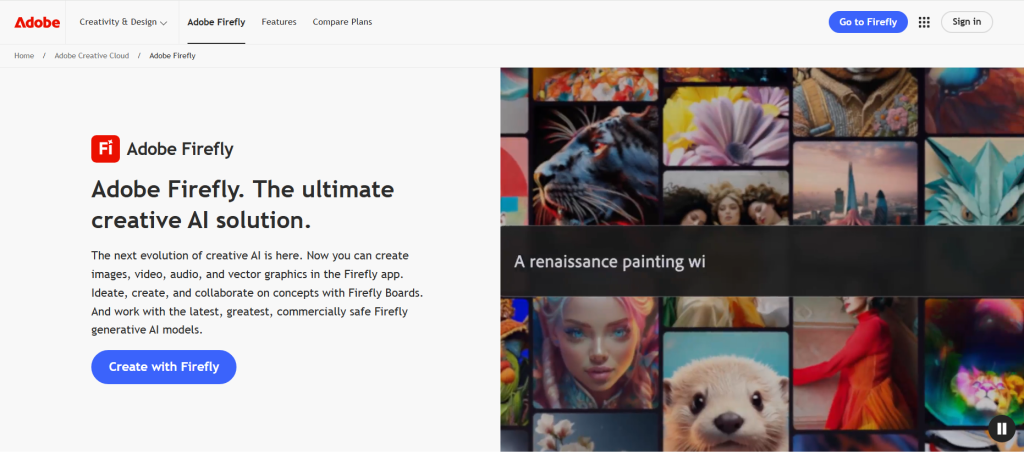Click the Adobe Firefly breadcrumb text
This screenshot has width=1024, height=466.
[172, 56]
